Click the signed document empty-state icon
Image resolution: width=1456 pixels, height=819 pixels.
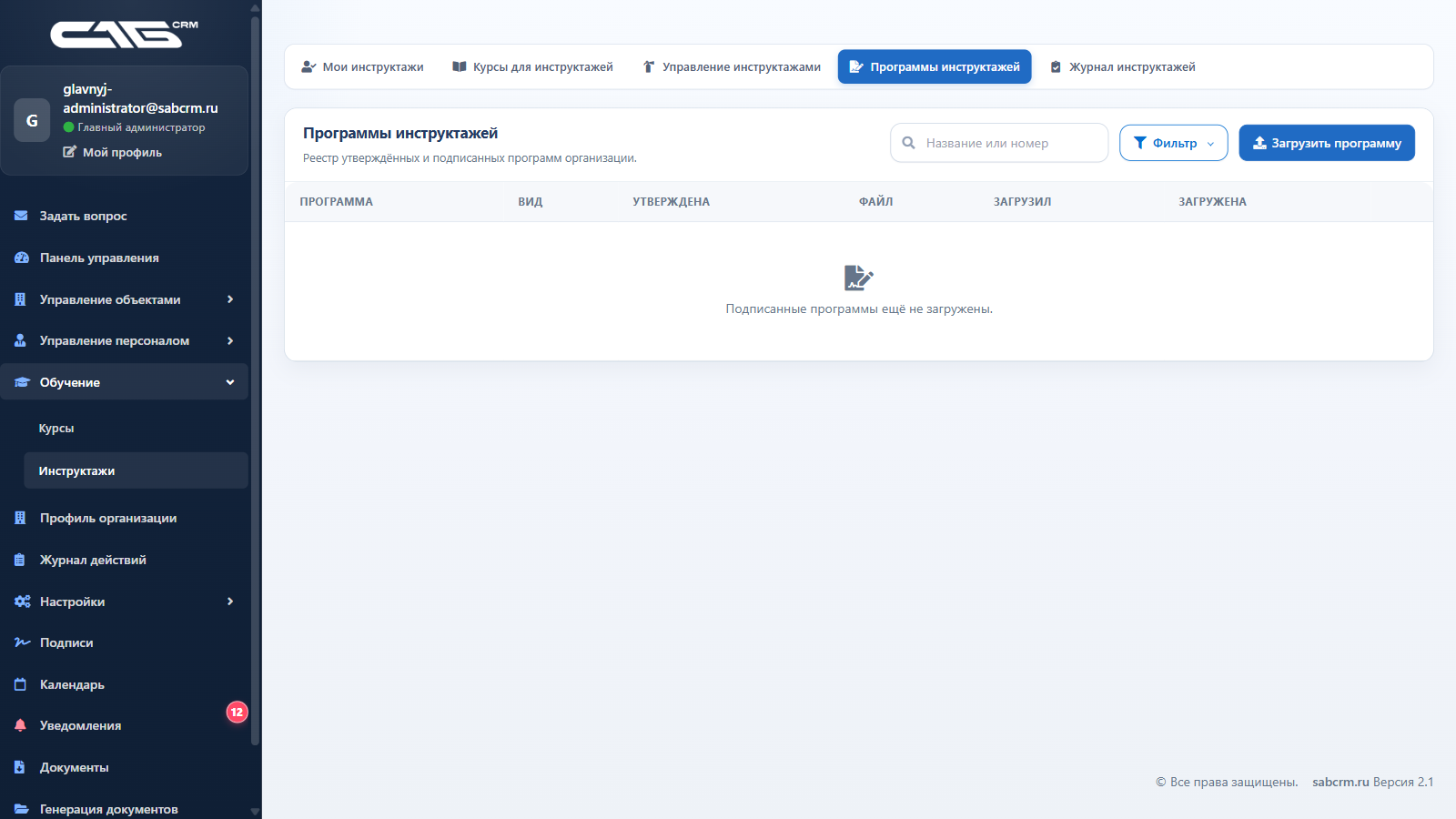[858, 278]
